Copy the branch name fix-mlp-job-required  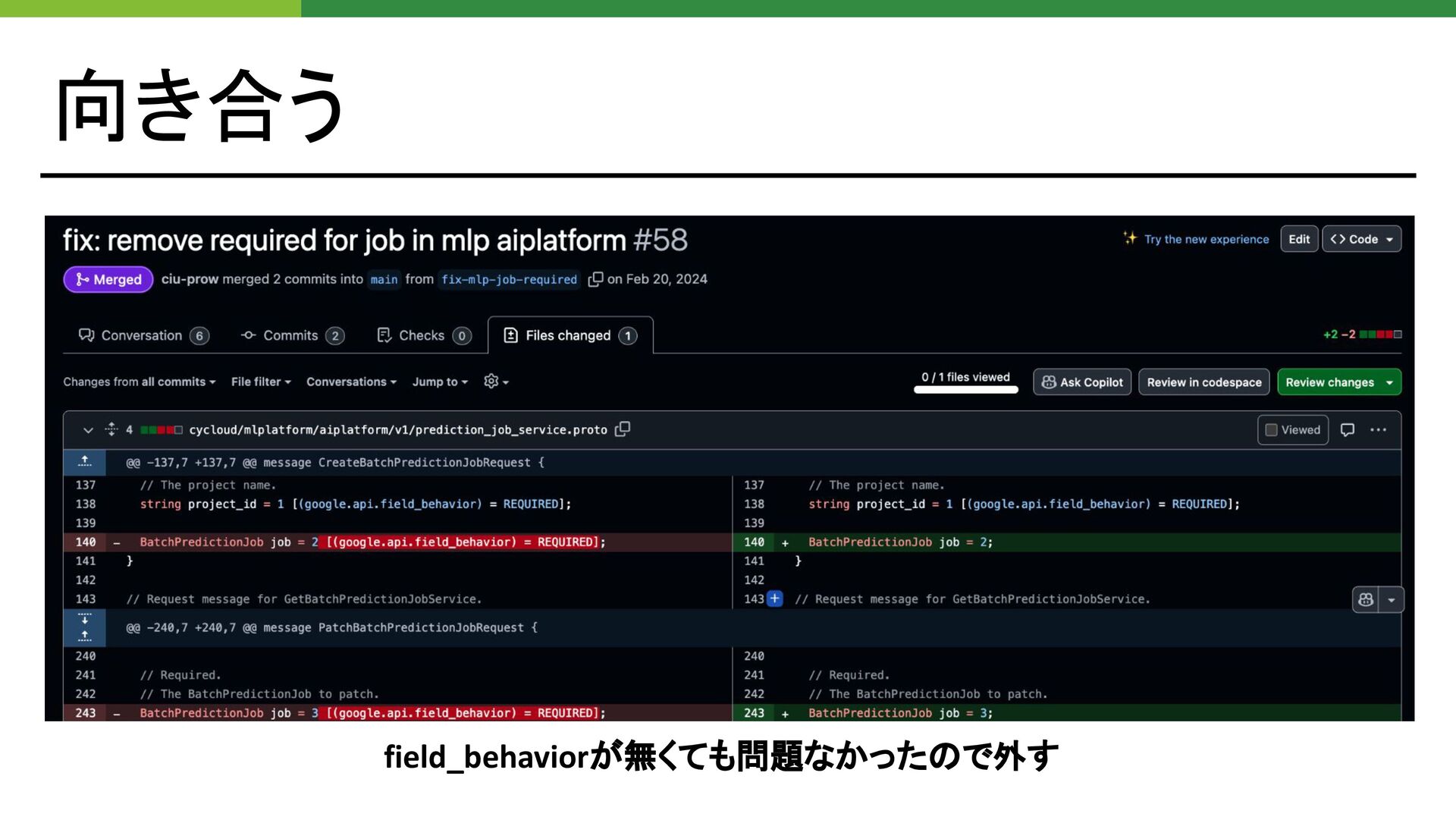click(595, 279)
